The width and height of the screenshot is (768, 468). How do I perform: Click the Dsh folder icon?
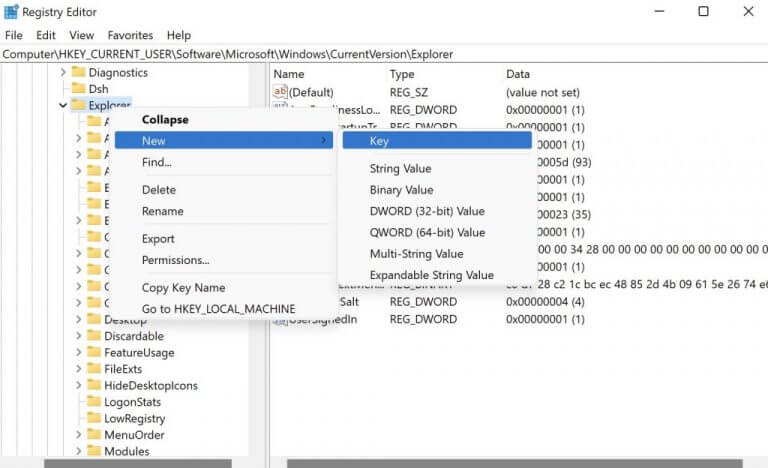(x=77, y=89)
